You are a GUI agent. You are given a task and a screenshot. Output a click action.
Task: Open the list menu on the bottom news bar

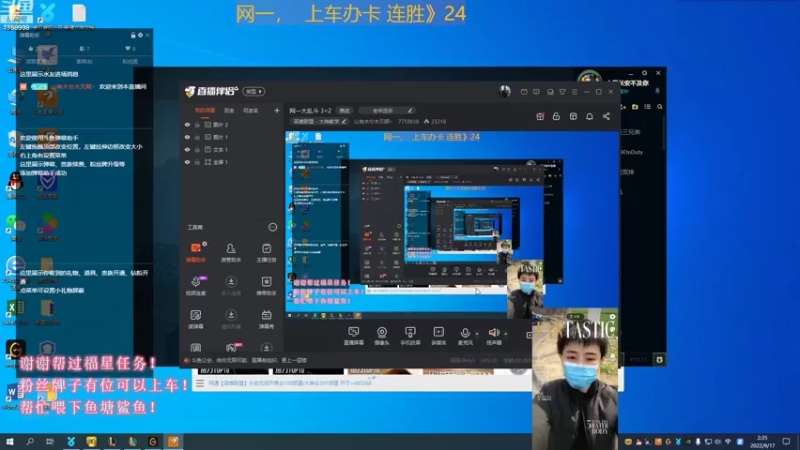pos(200,383)
